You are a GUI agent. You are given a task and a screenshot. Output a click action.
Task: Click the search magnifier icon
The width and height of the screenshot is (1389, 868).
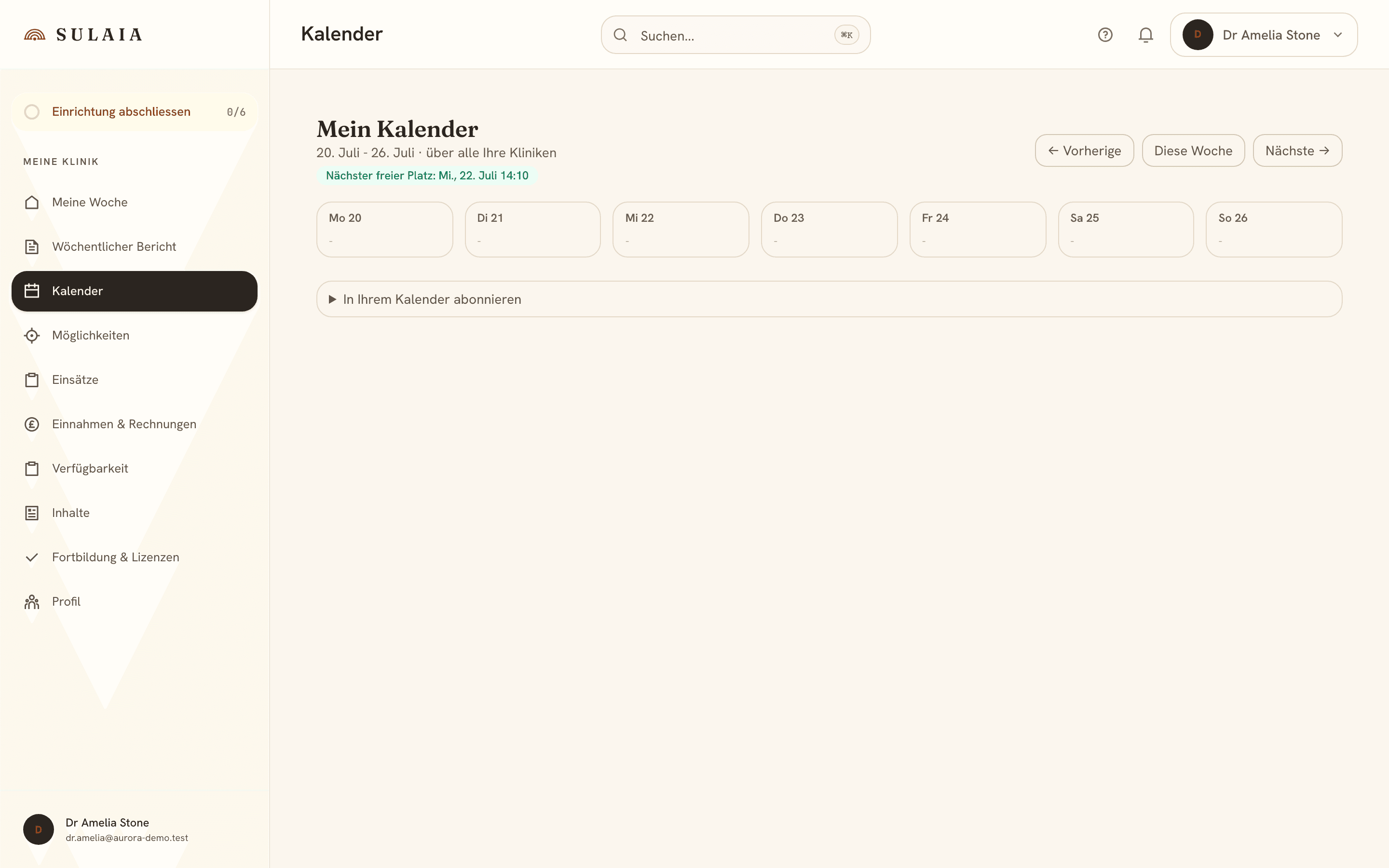620,35
